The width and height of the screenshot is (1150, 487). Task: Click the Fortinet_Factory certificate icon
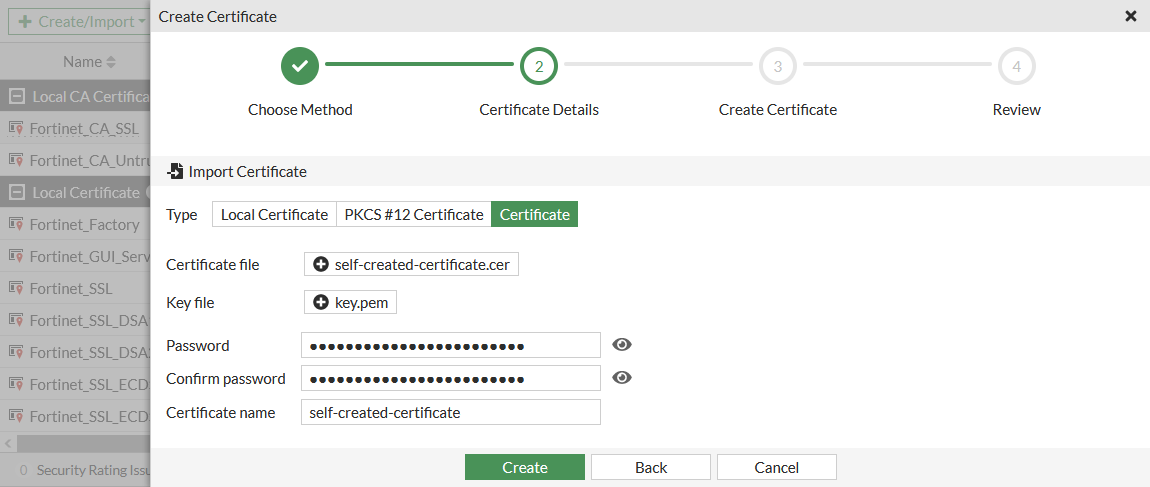click(x=16, y=224)
